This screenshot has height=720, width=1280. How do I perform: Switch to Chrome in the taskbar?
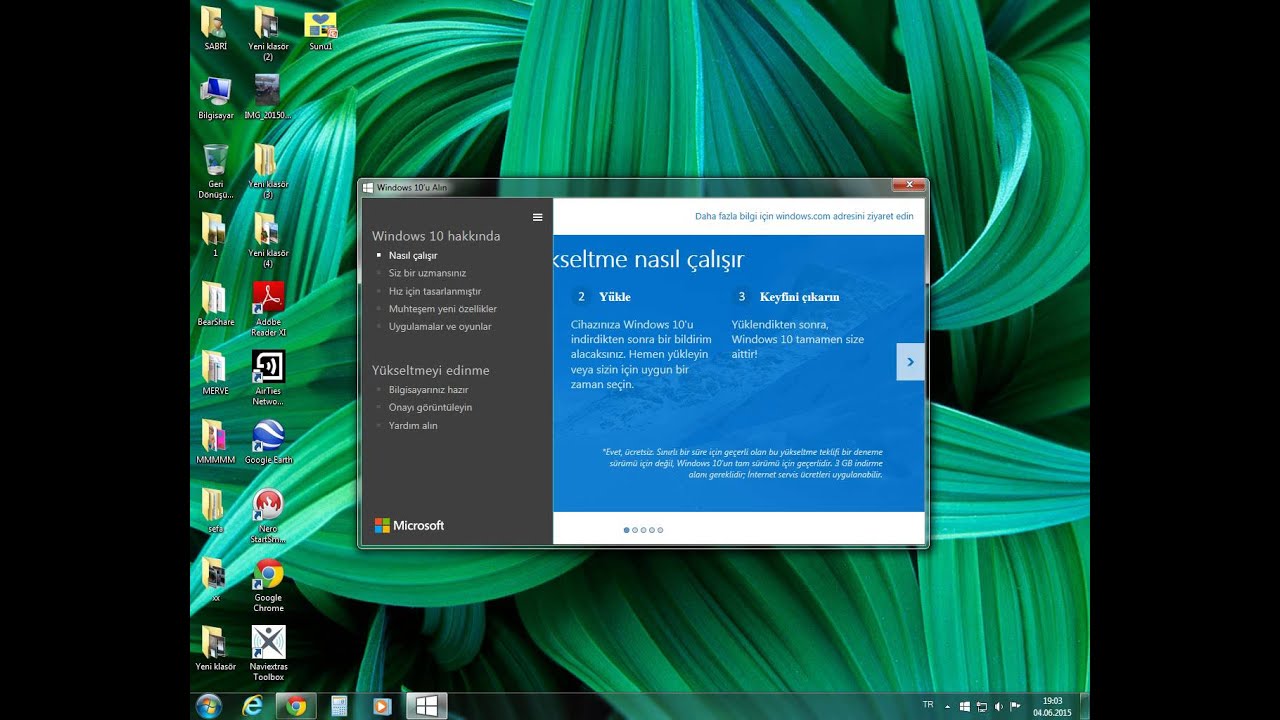point(296,706)
